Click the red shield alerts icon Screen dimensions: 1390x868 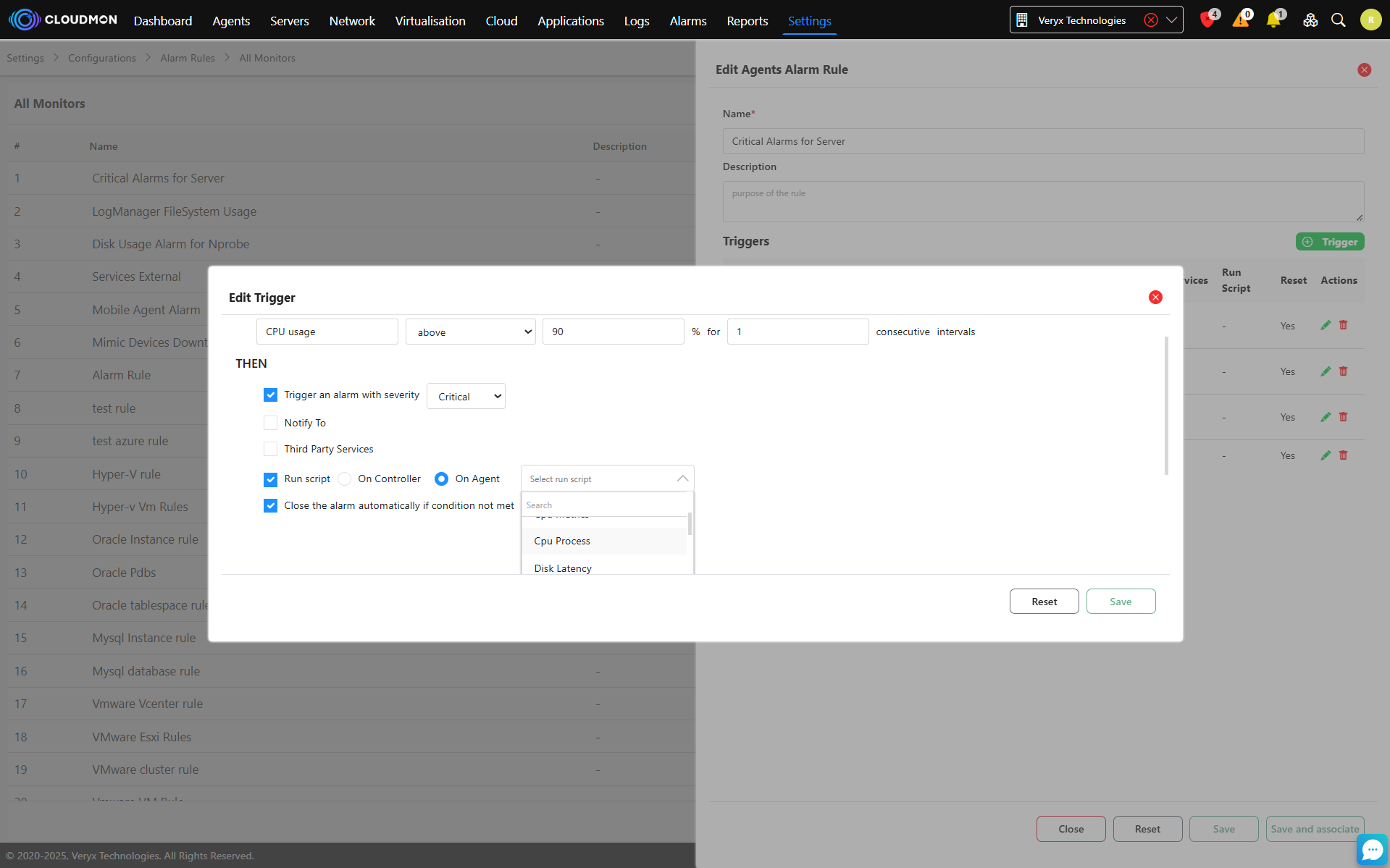[1207, 20]
